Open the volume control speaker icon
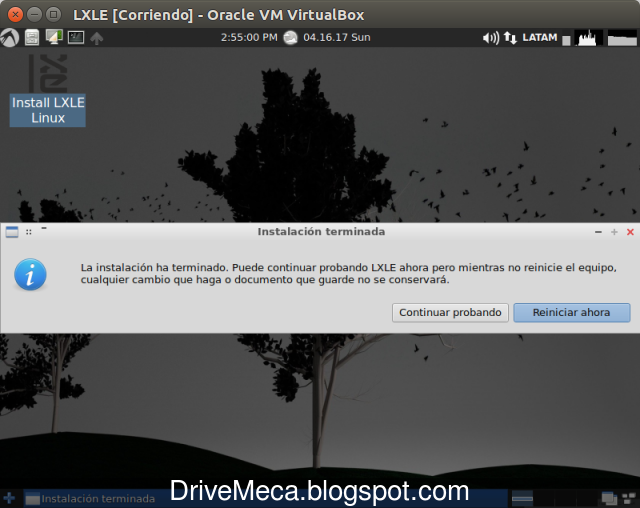640x508 pixels. (491, 38)
